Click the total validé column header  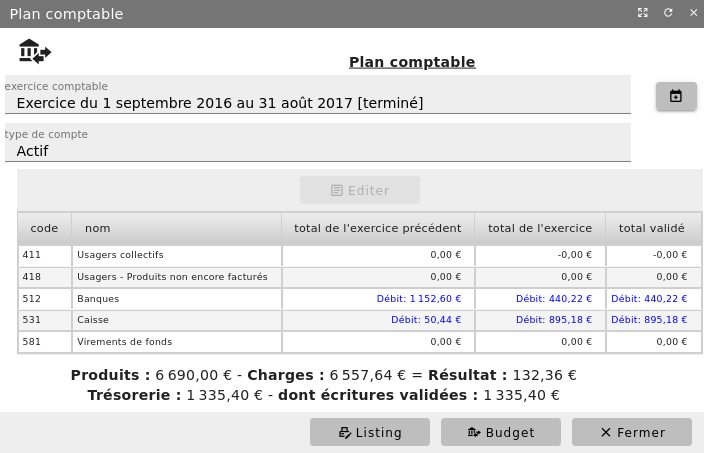coord(651,228)
